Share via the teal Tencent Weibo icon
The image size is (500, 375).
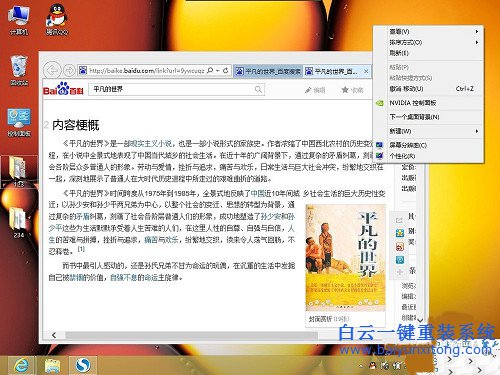(x=400, y=260)
